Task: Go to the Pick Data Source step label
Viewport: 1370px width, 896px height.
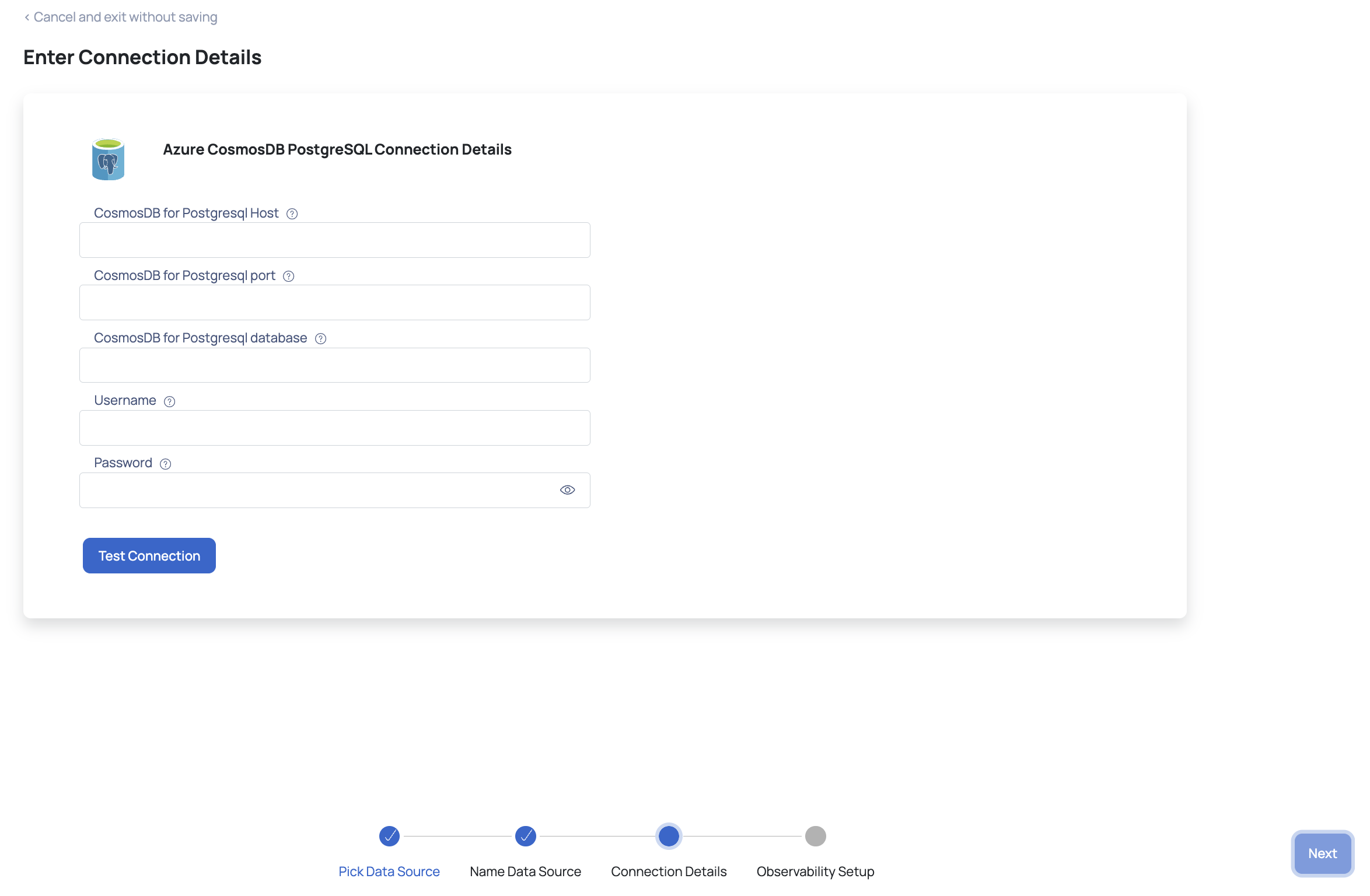Action: [x=389, y=871]
